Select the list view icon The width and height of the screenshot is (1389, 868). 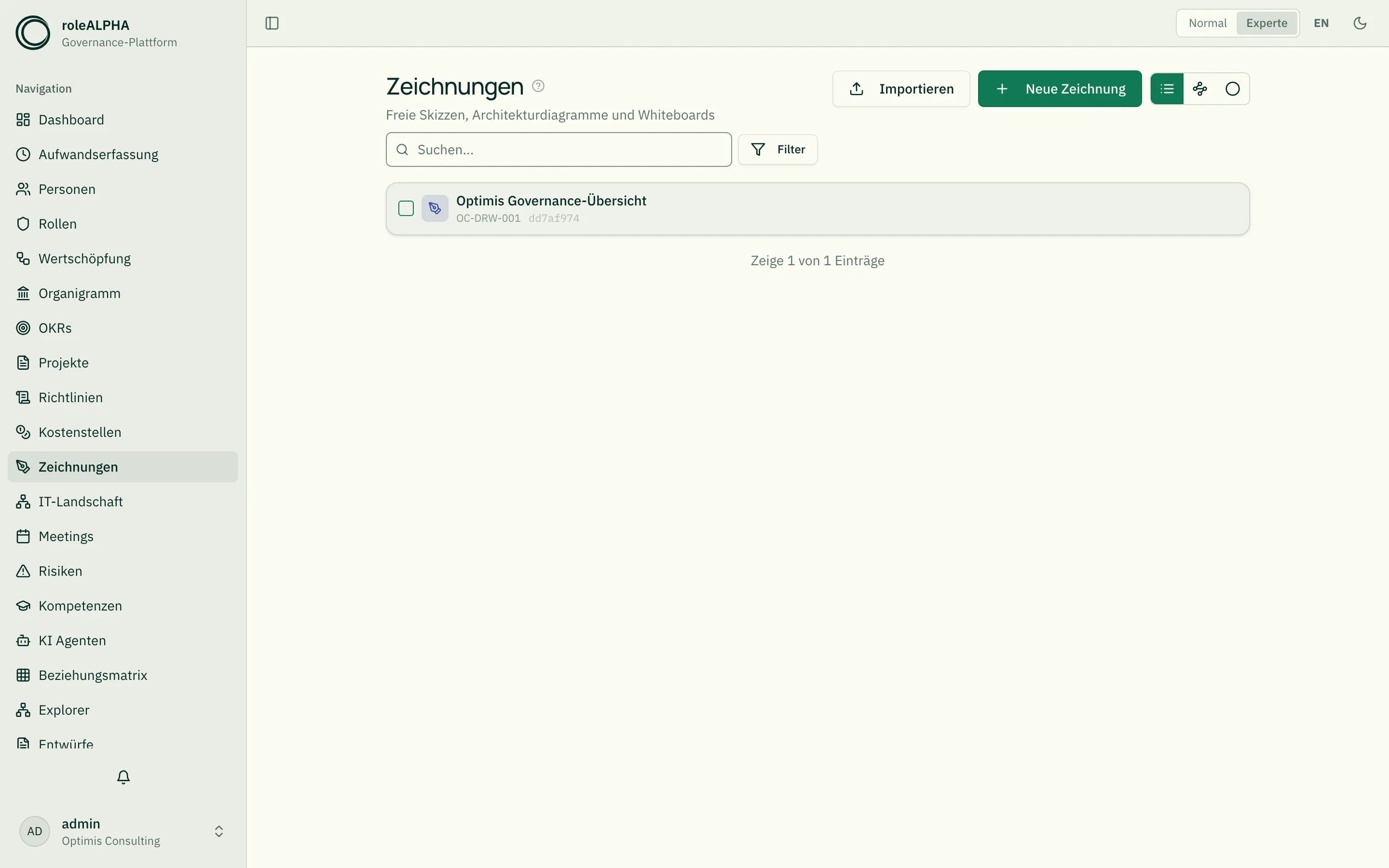coord(1167,89)
